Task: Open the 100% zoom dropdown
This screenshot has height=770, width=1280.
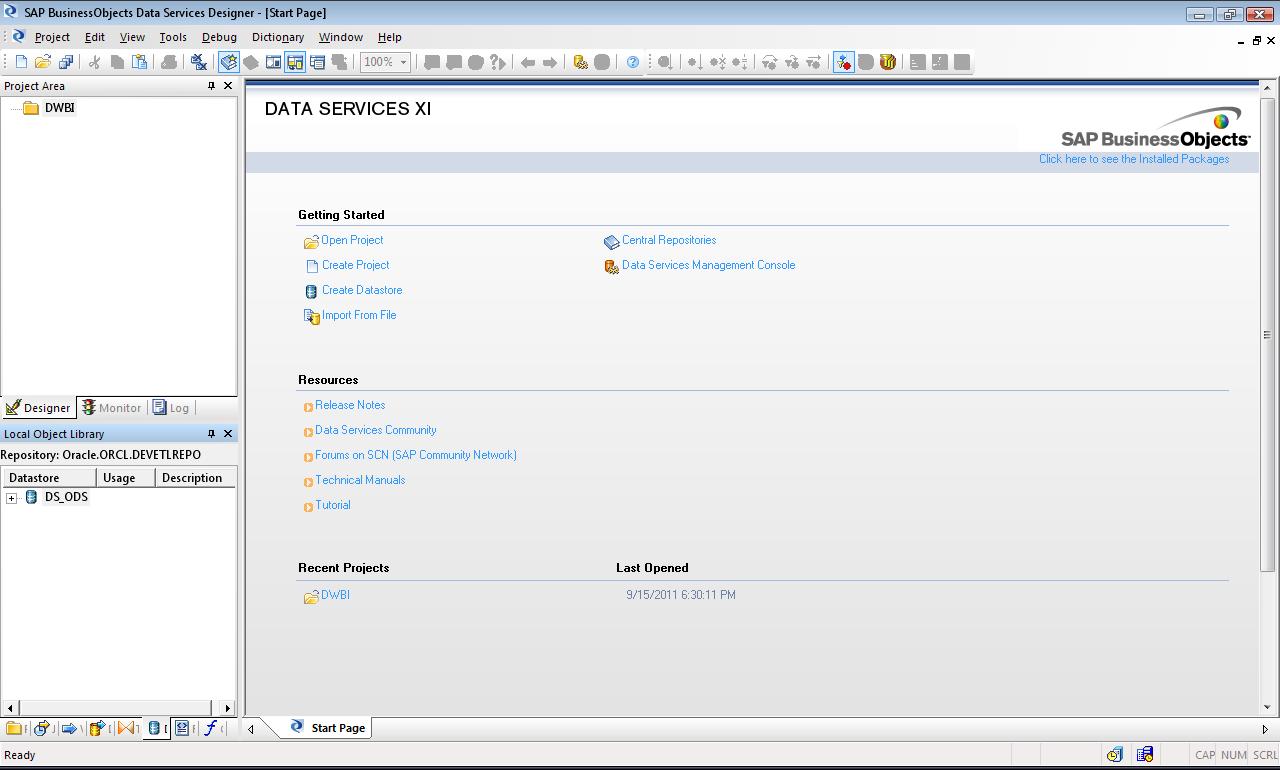Action: [x=403, y=62]
